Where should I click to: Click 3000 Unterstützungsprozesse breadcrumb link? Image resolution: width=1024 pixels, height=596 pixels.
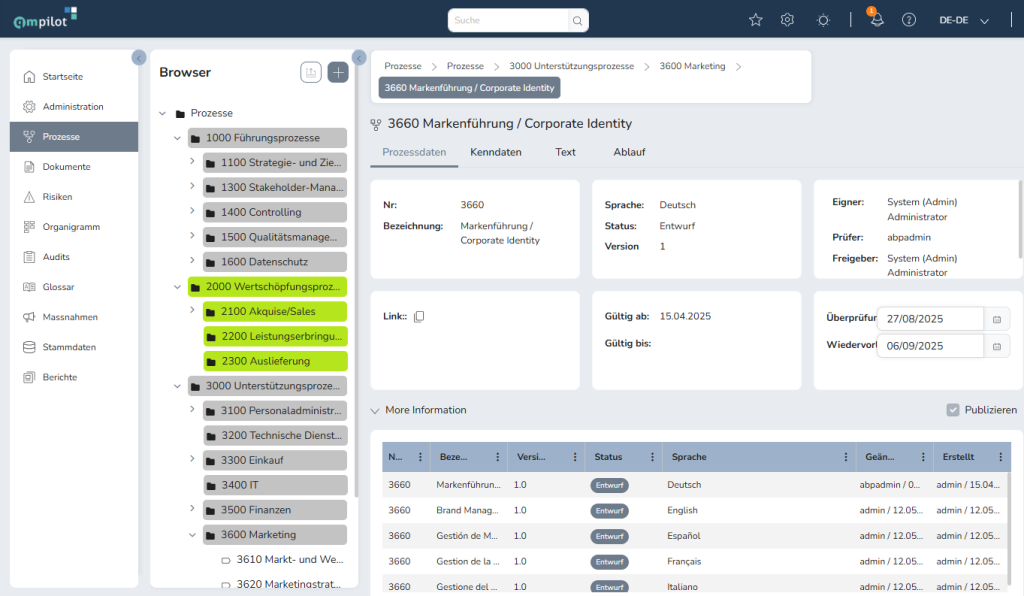571,66
